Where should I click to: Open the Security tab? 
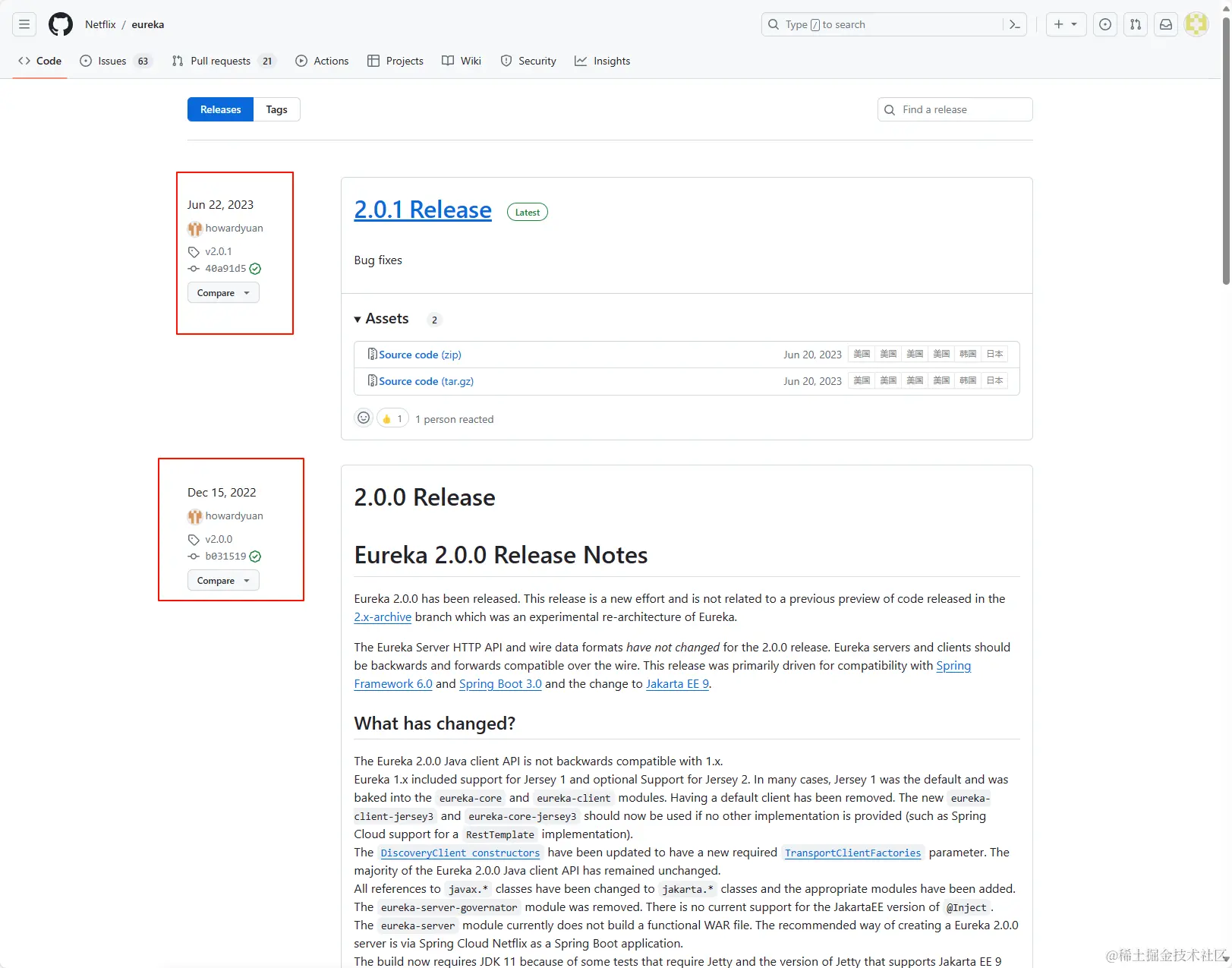[528, 61]
